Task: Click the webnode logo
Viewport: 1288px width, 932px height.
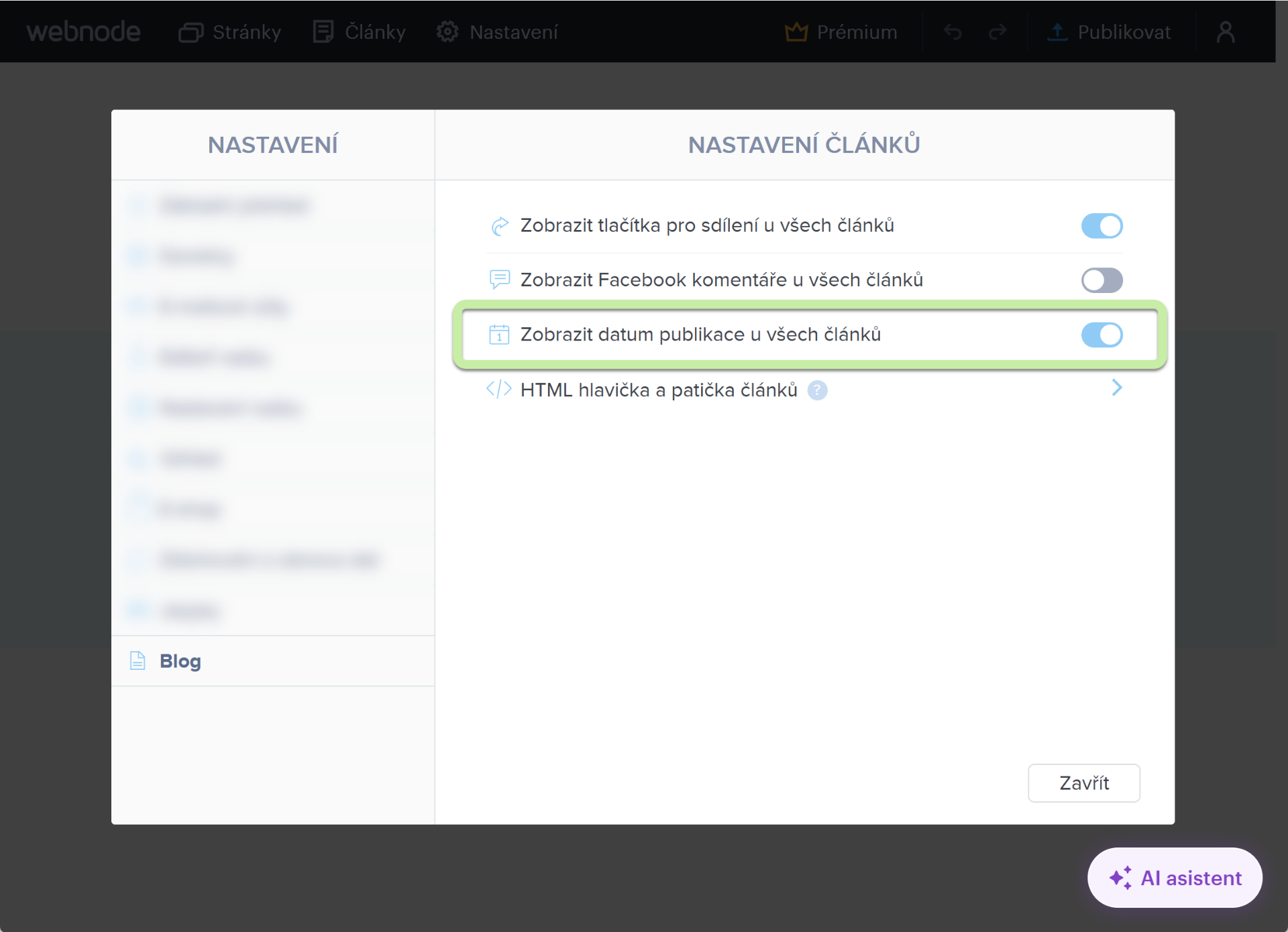Action: tap(84, 32)
